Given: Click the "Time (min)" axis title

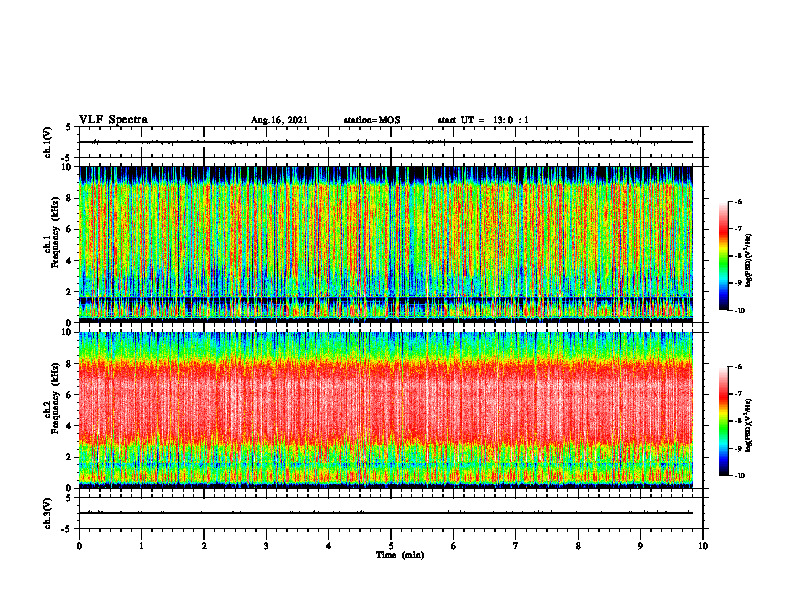Looking at the screenshot, I should pos(400,555).
